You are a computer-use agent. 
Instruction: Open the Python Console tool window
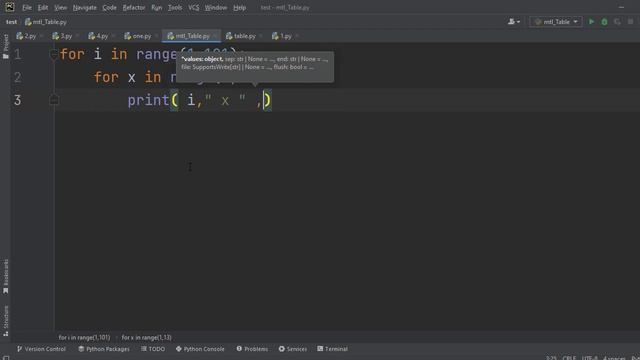tap(200, 349)
